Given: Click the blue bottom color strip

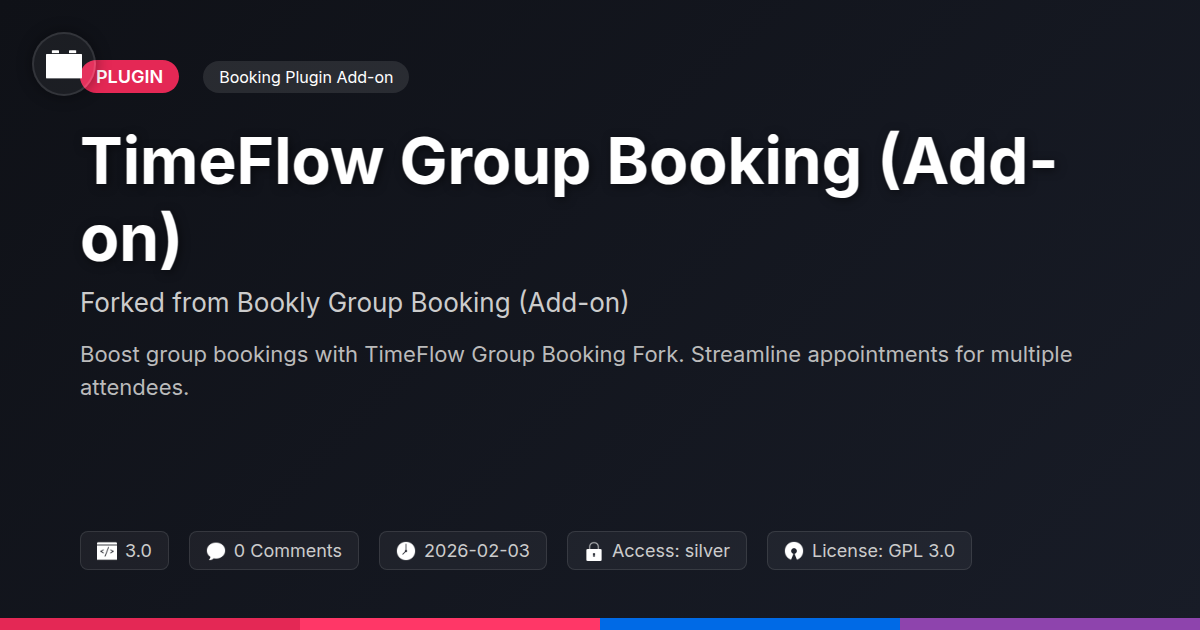Looking at the screenshot, I should [750, 623].
